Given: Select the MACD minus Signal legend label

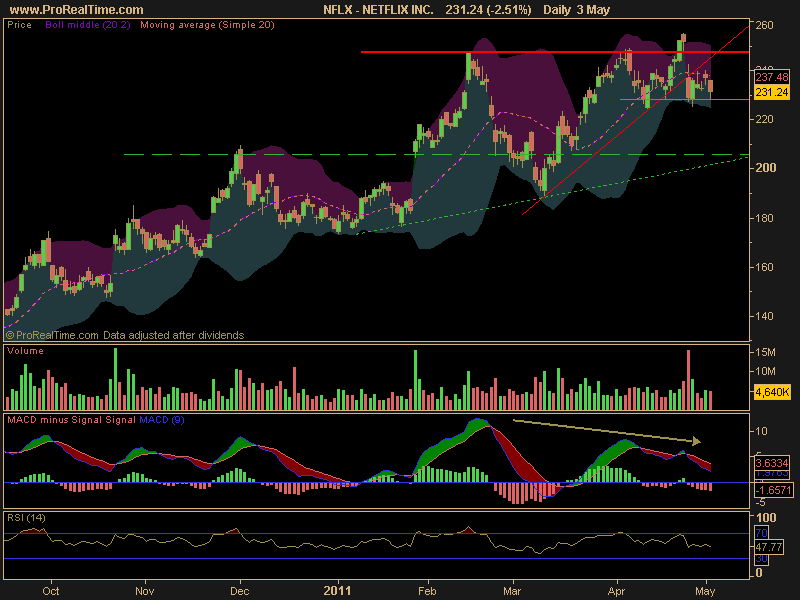Looking at the screenshot, I should [x=56, y=420].
